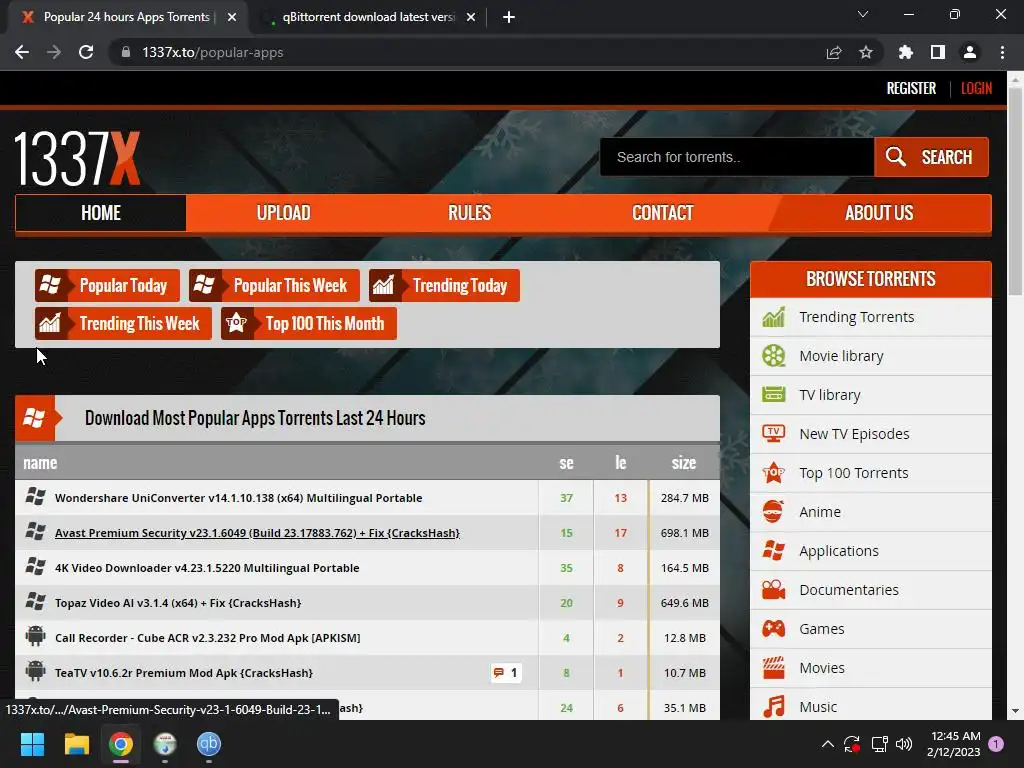Click the Trending Torrents chart icon in sidebar
This screenshot has height=768, width=1024.
[774, 317]
